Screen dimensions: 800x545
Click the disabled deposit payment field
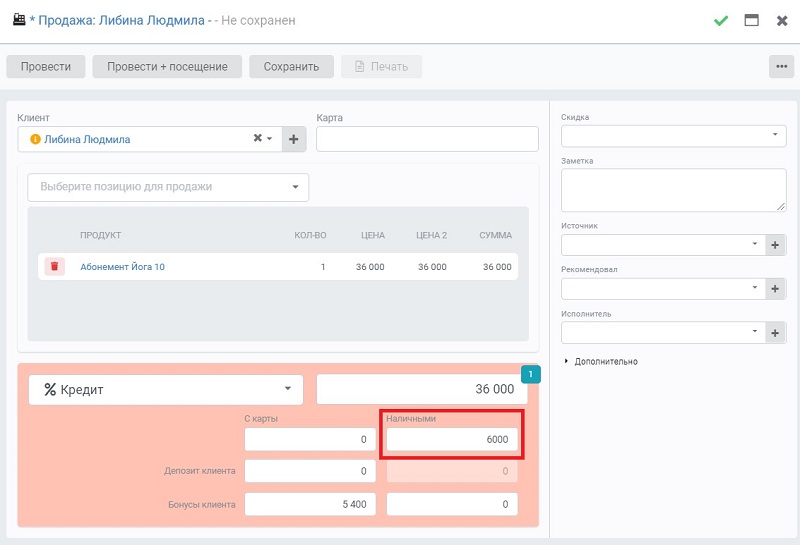coord(452,471)
